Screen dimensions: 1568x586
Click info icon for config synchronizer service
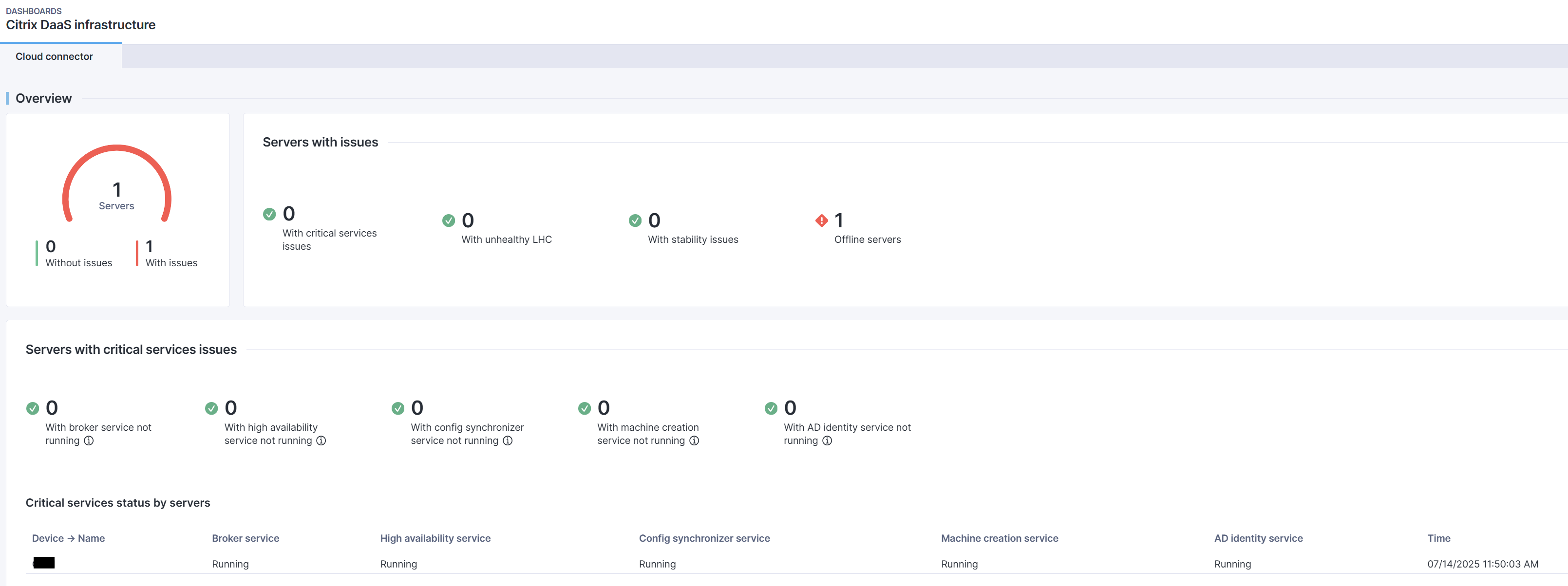coord(508,440)
